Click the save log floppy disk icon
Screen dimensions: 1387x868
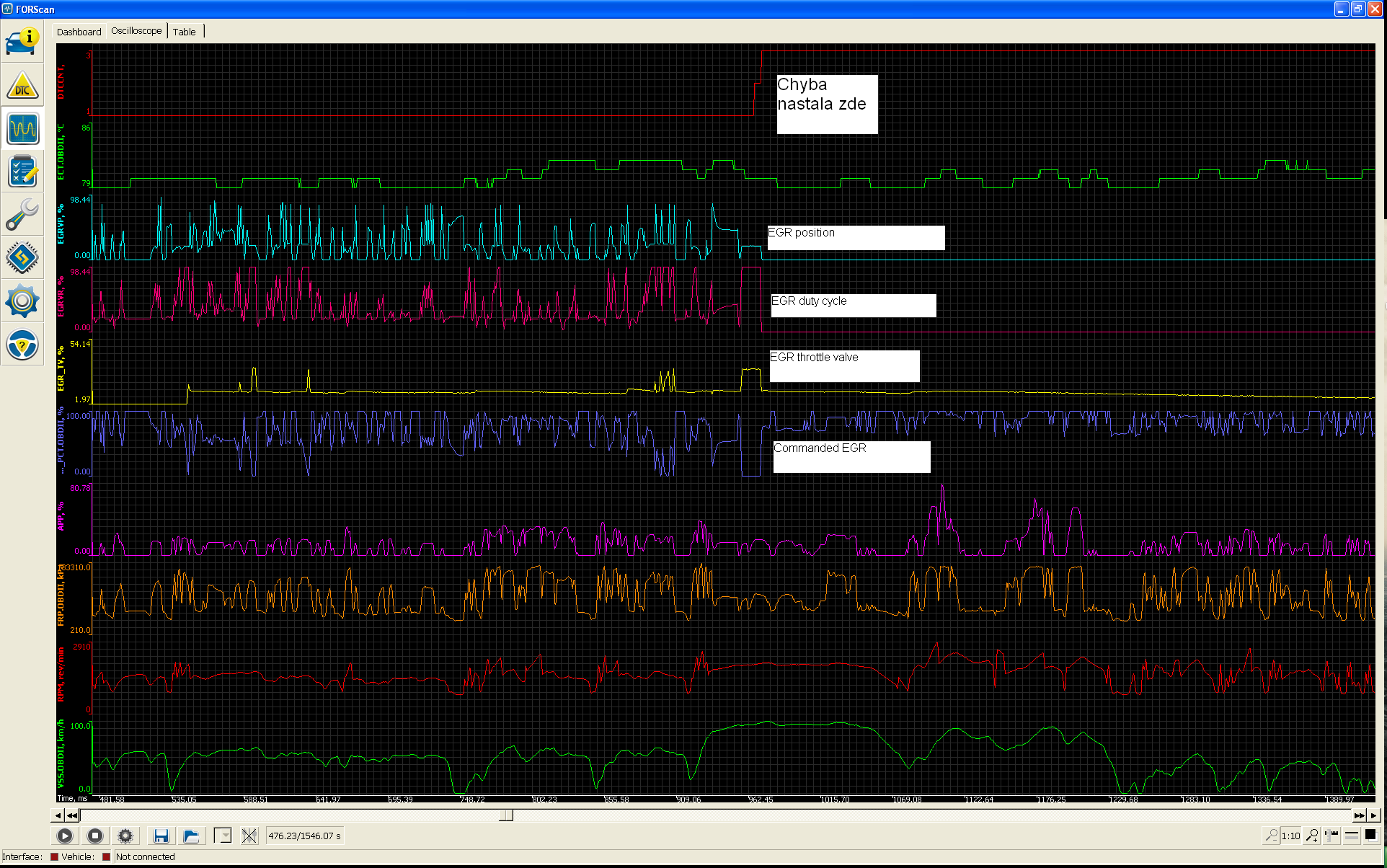point(161,836)
